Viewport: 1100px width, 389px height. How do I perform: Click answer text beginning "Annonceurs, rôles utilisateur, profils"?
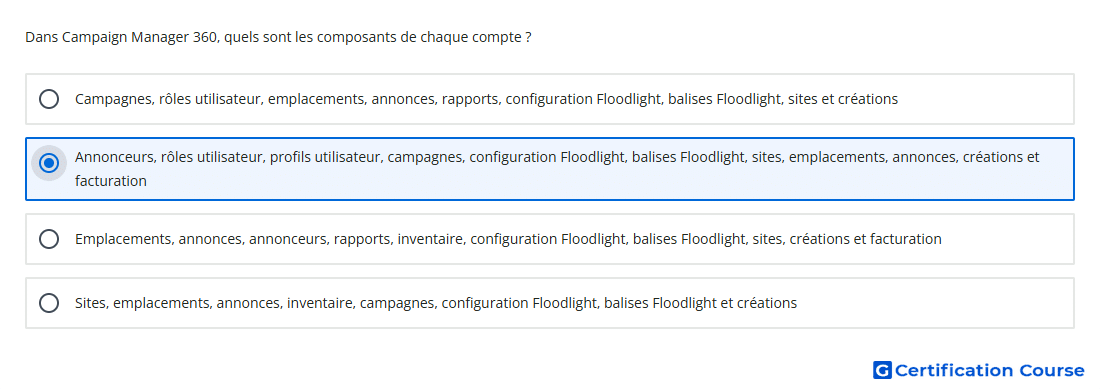[557, 169]
